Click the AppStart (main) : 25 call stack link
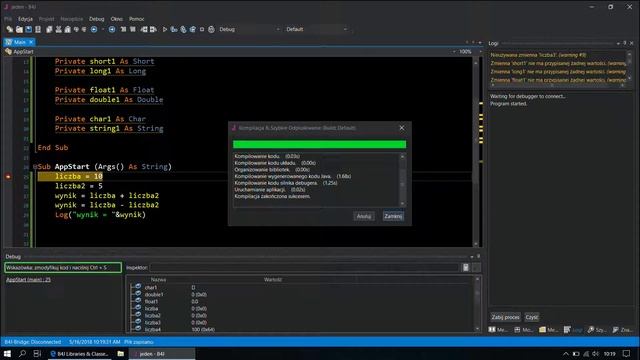 (28, 280)
